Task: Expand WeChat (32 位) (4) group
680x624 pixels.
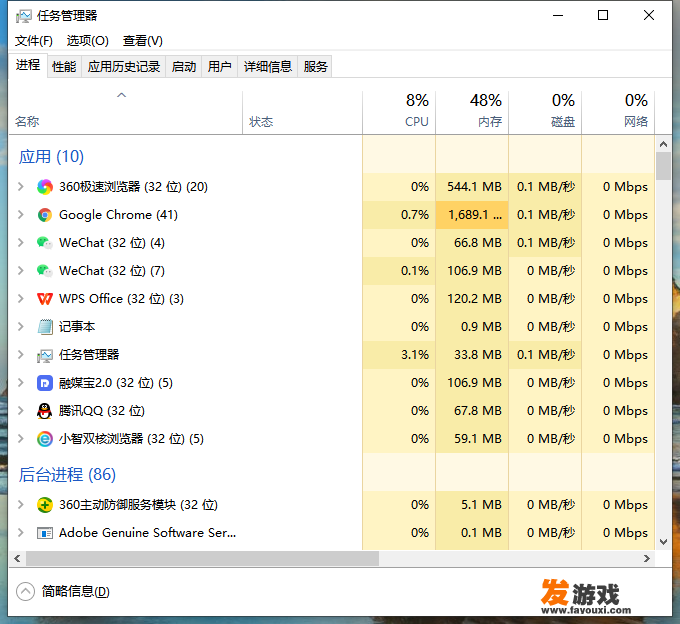Action: click(20, 243)
